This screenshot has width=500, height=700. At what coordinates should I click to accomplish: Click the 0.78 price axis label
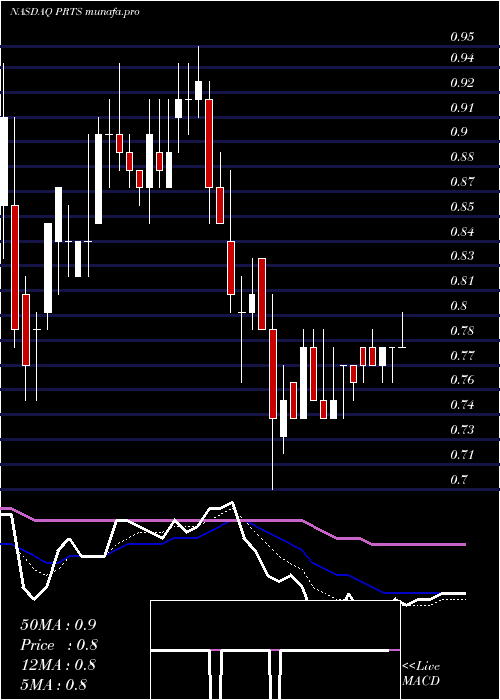[462, 331]
